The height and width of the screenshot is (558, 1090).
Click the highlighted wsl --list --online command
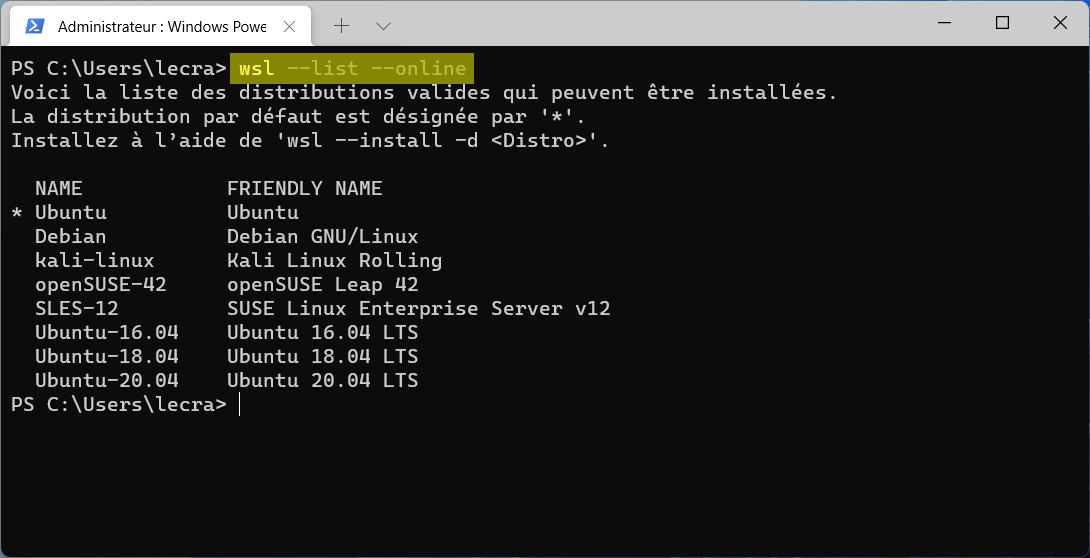coord(352,69)
